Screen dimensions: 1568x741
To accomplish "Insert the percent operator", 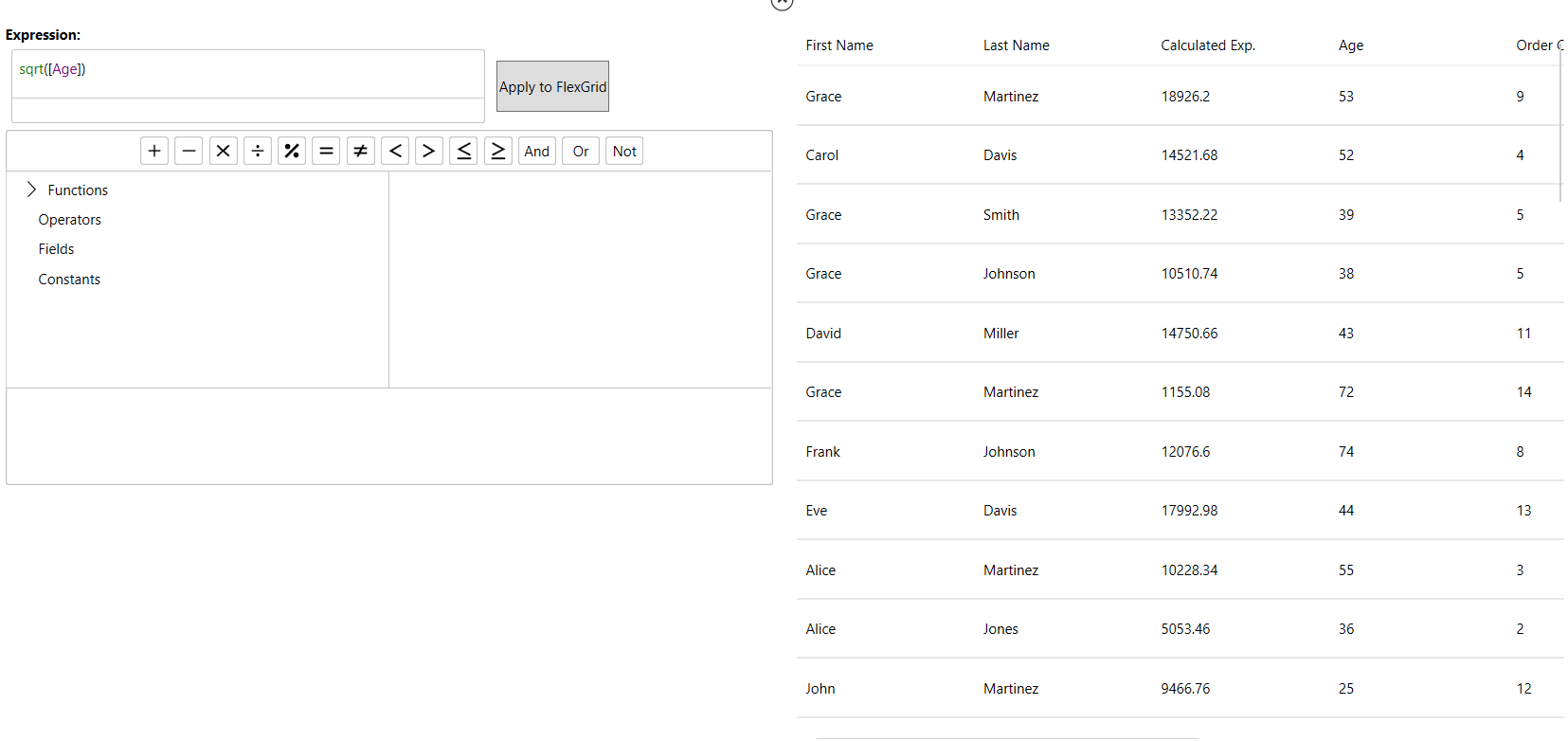I will point(292,151).
